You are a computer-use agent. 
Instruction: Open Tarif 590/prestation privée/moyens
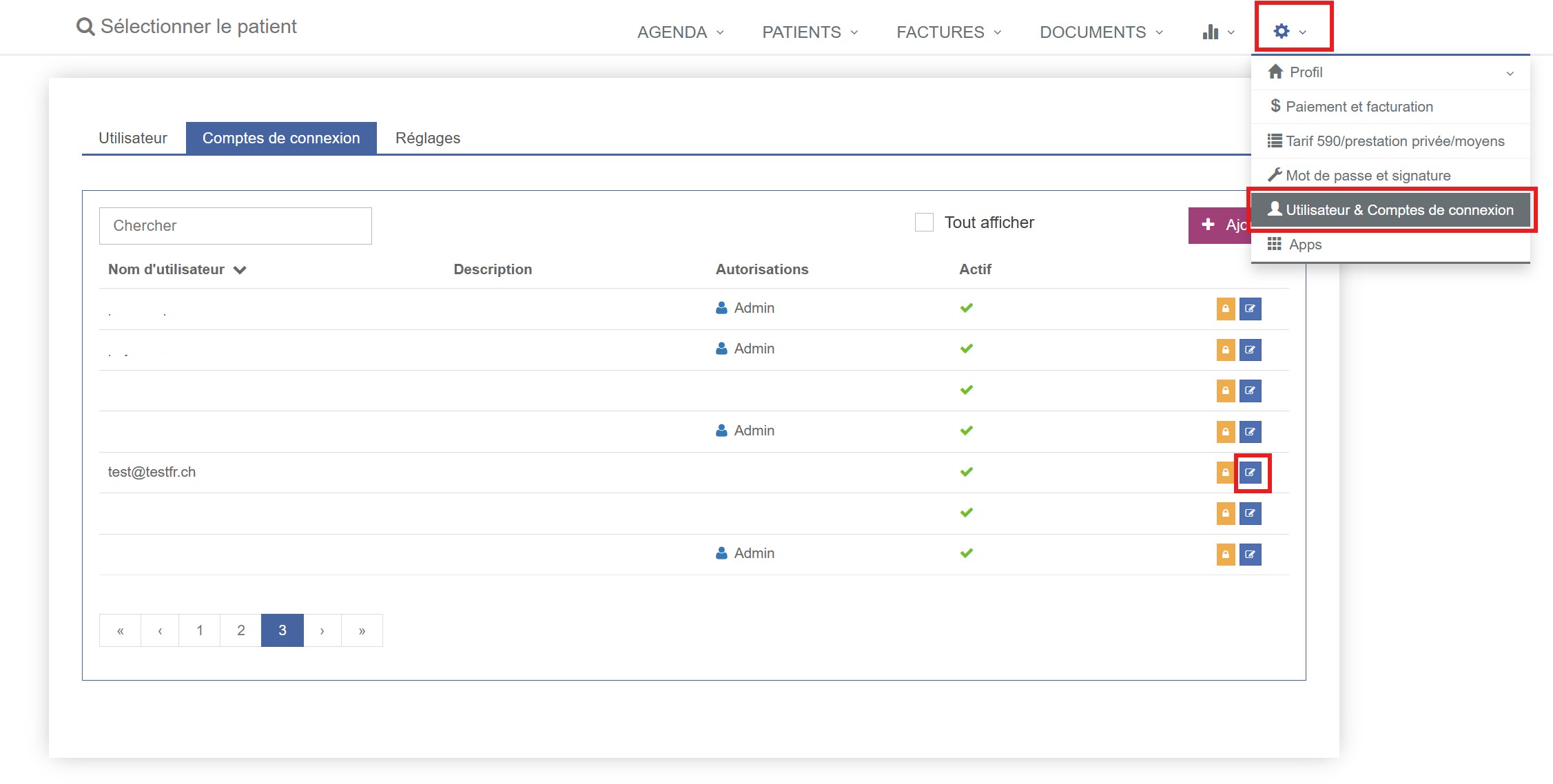(1390, 141)
